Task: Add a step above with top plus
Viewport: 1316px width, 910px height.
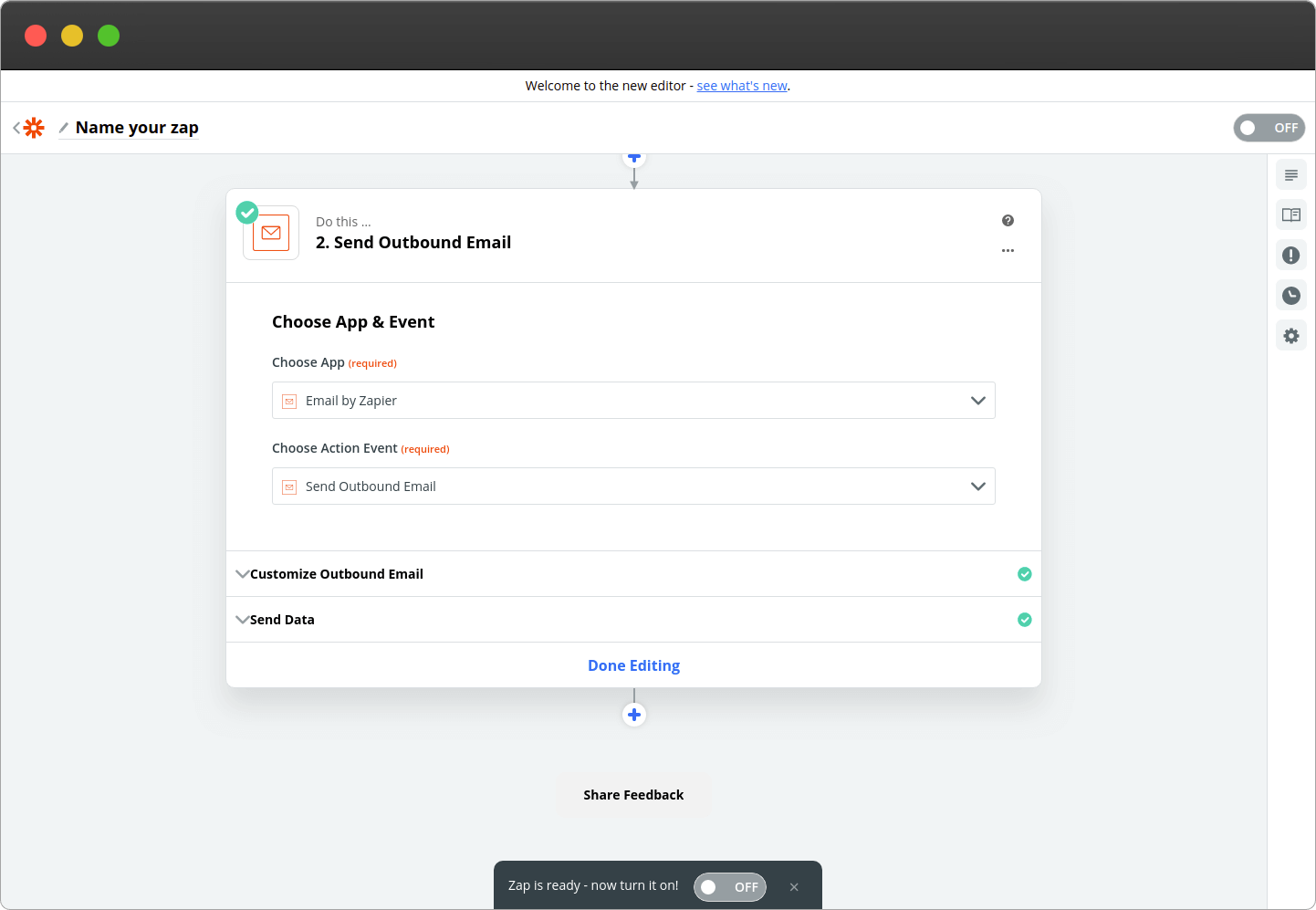Action: [x=634, y=158]
